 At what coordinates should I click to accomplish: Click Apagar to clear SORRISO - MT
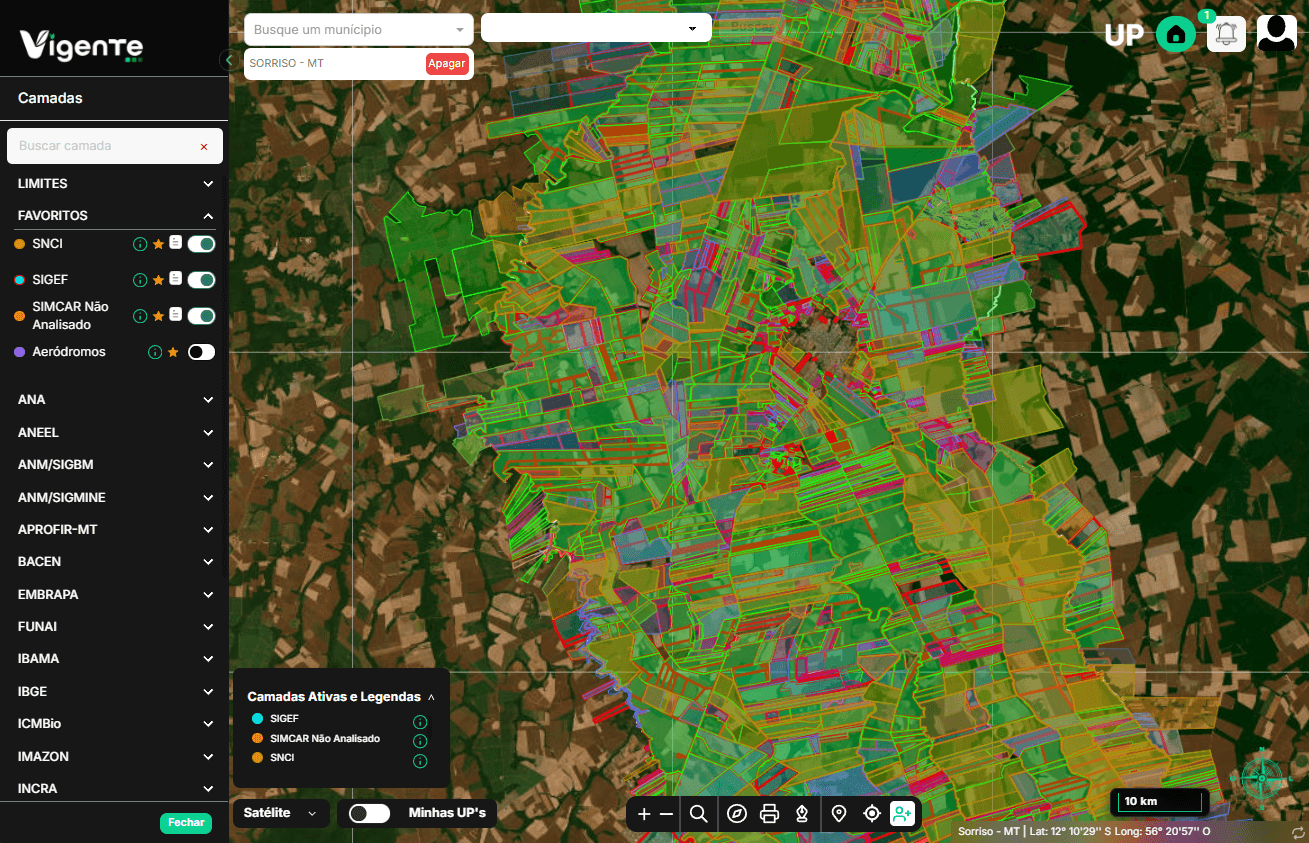click(x=447, y=63)
